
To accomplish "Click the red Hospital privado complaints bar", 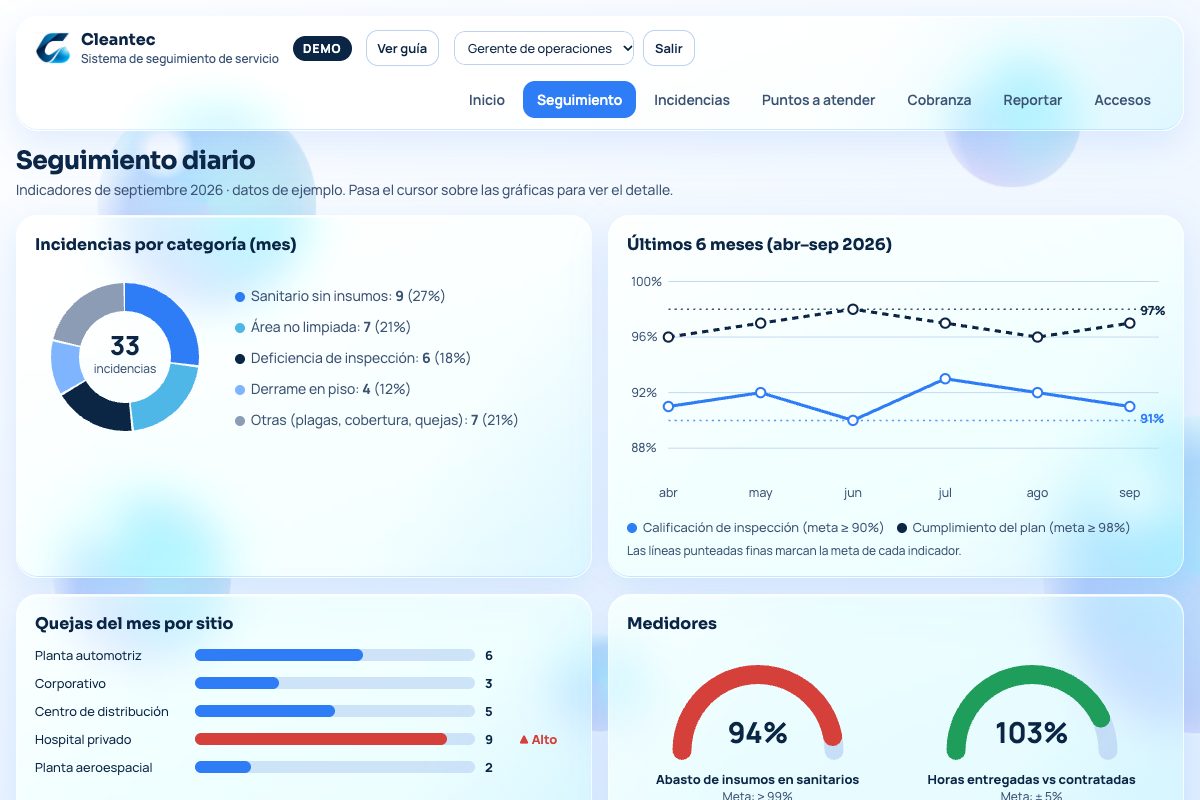I will click(321, 740).
